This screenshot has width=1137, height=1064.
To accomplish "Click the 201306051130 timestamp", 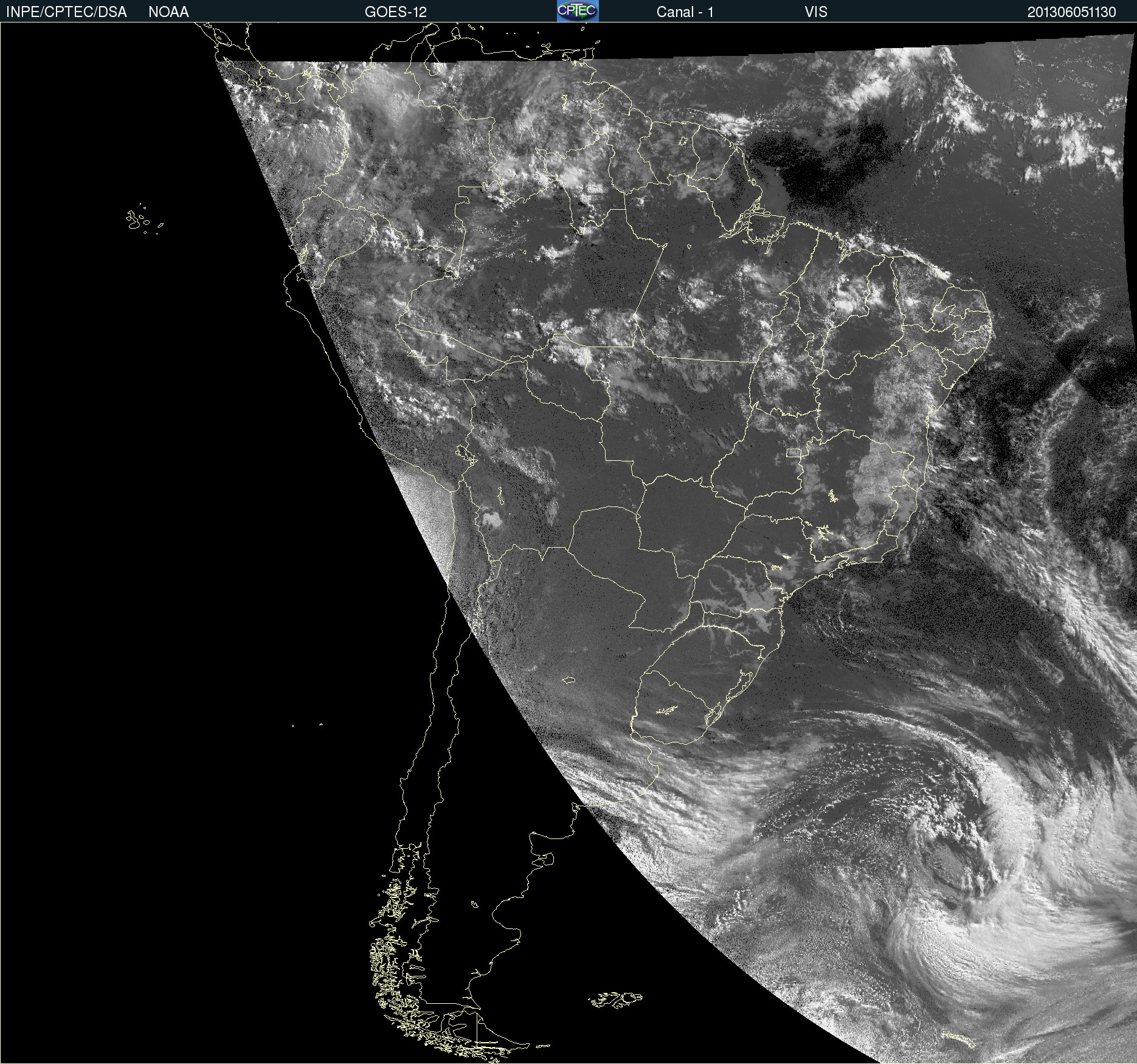I will click(x=1072, y=12).
